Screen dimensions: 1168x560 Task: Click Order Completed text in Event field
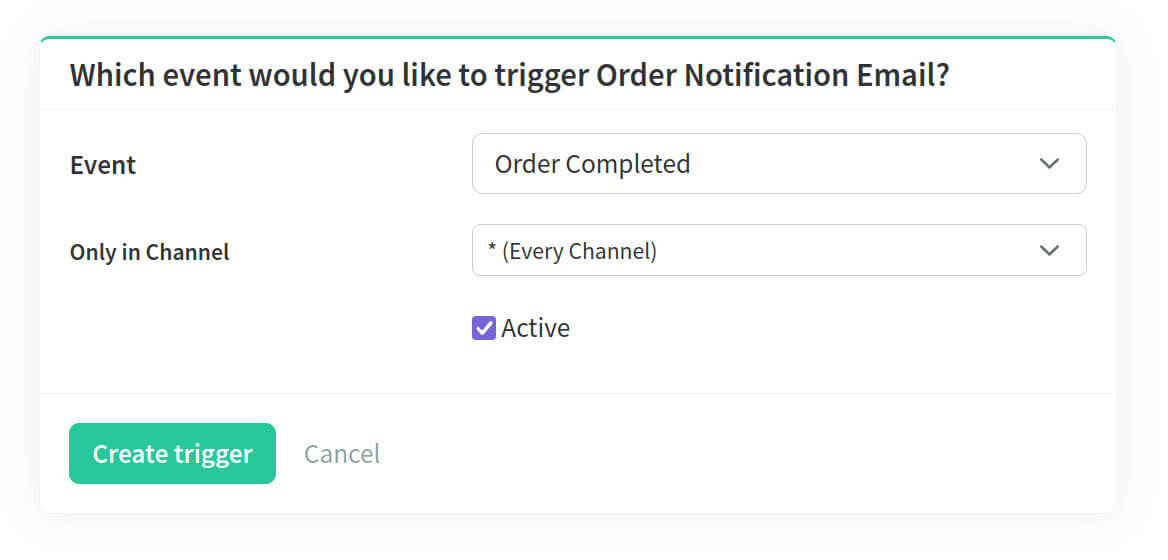click(x=592, y=164)
